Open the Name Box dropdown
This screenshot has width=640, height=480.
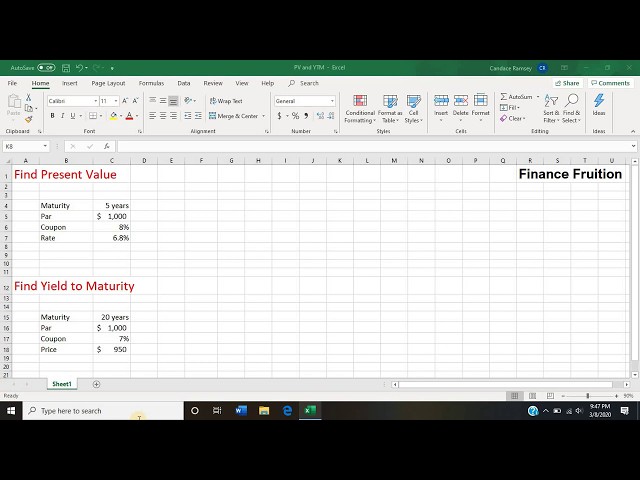click(x=45, y=146)
